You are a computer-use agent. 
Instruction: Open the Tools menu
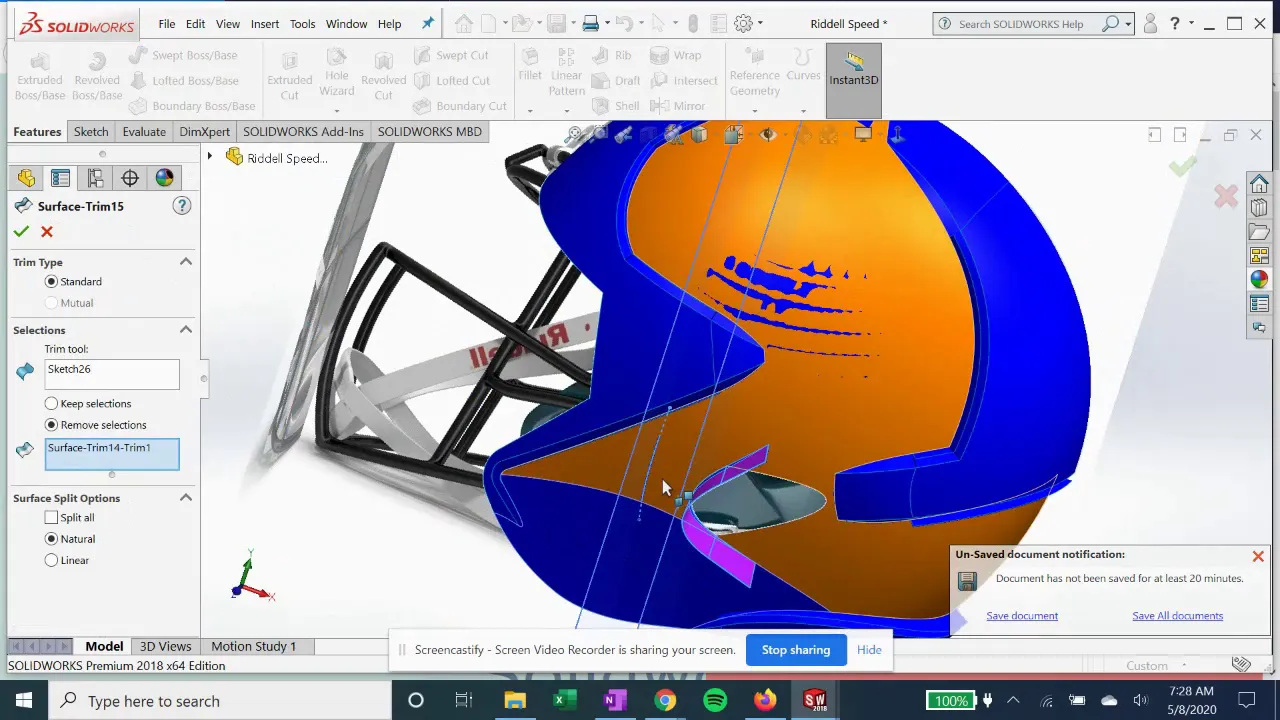(302, 24)
